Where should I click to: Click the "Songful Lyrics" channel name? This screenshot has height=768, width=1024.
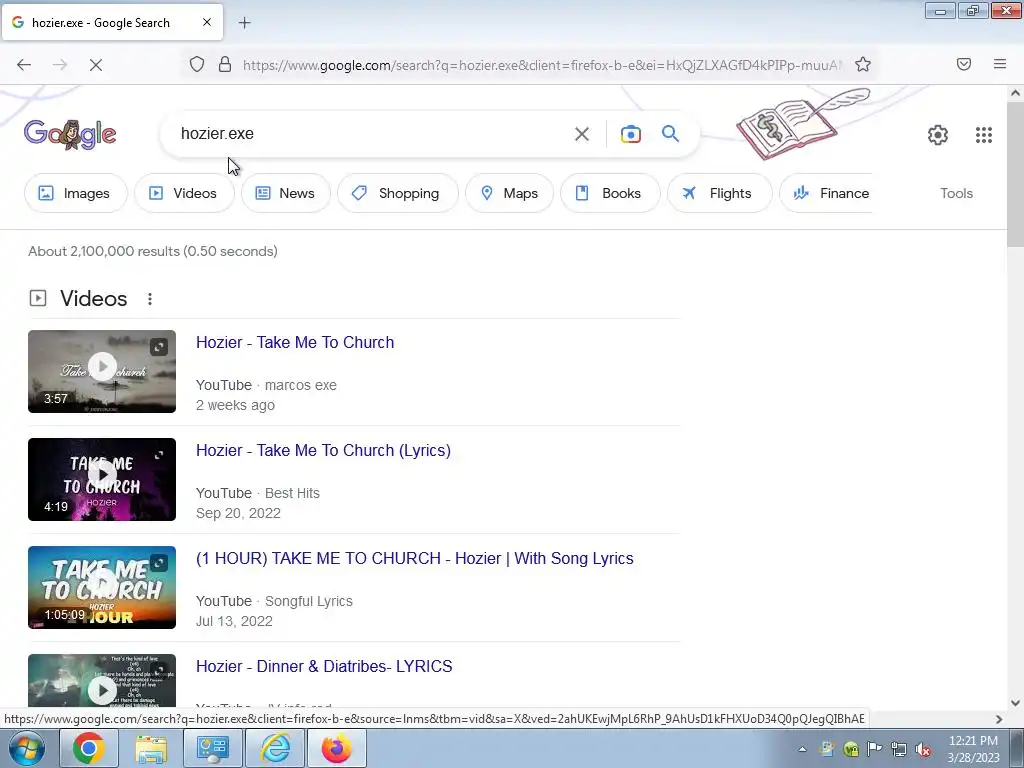click(x=308, y=601)
